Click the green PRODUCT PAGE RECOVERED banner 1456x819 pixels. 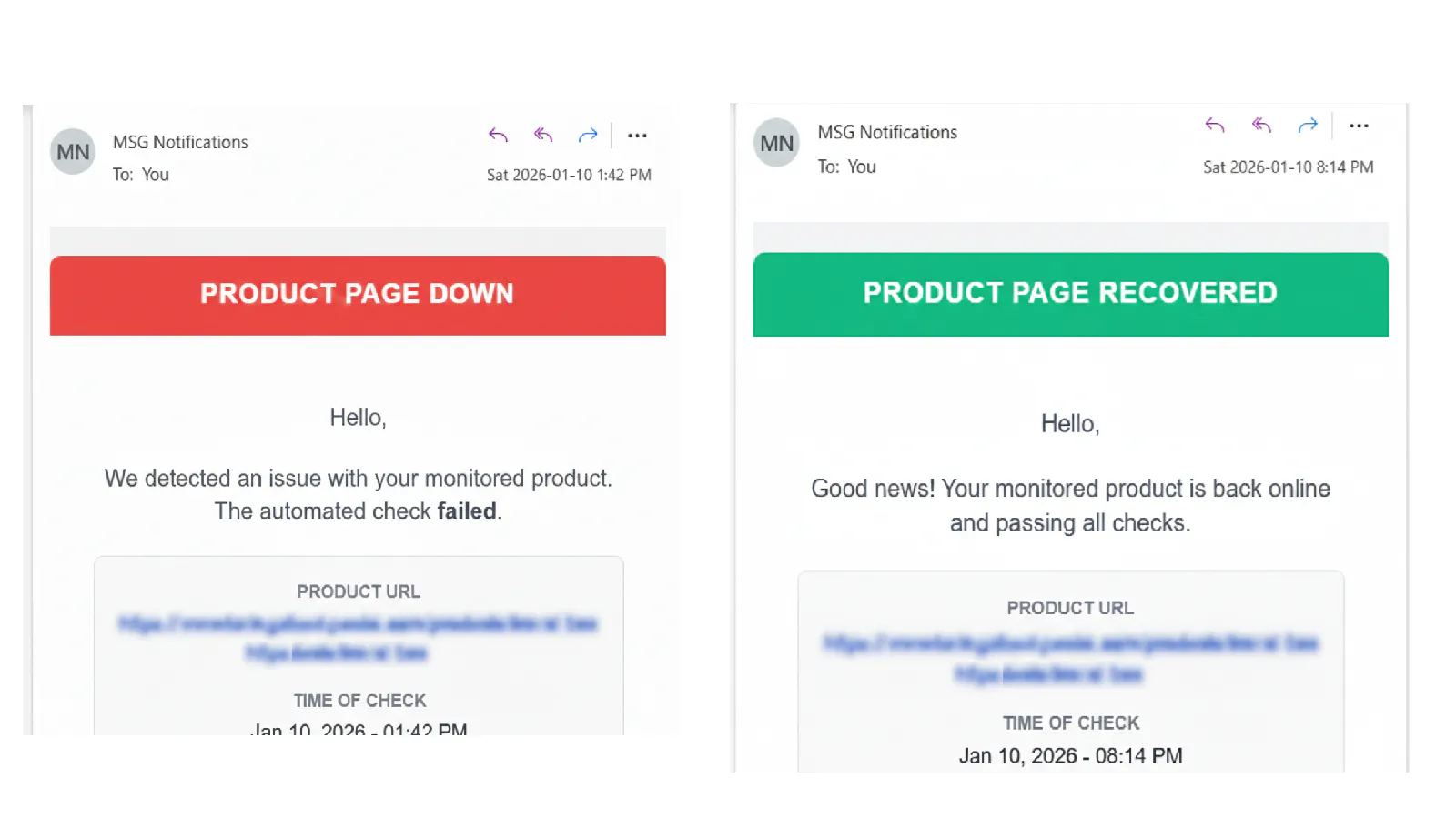pyautogui.click(x=1070, y=294)
